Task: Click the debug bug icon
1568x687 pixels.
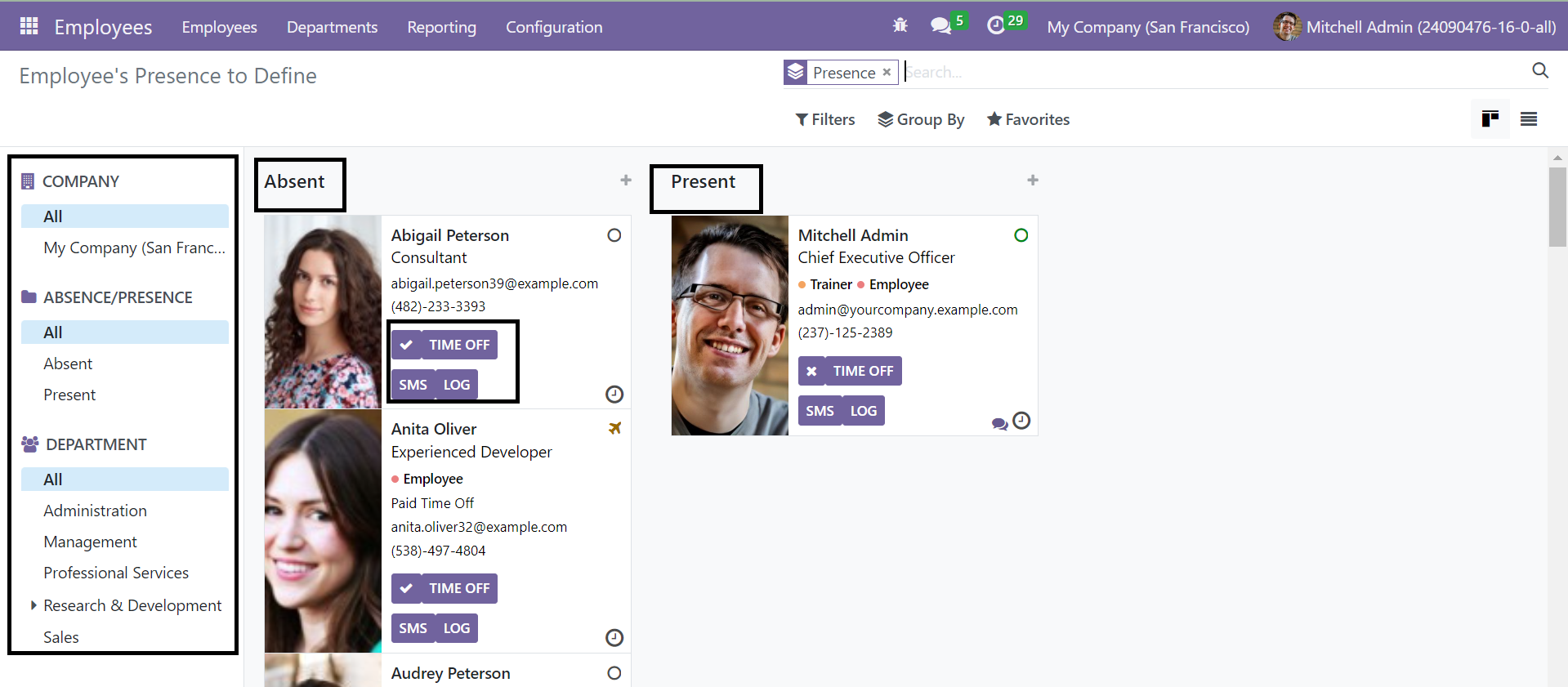Action: [900, 26]
